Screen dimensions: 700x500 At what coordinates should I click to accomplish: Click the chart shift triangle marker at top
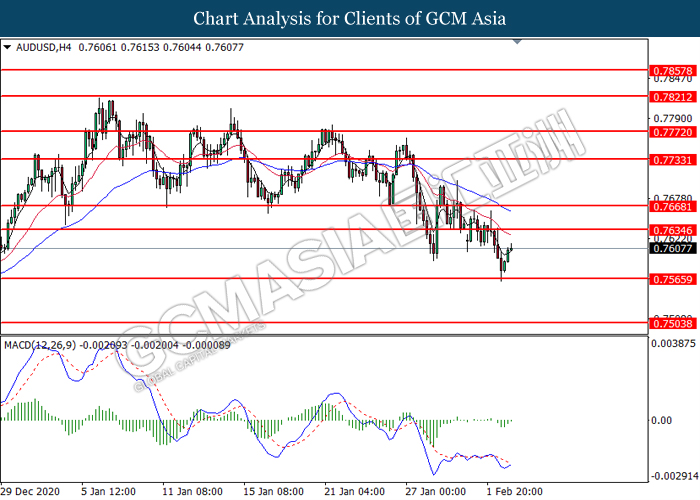click(517, 42)
